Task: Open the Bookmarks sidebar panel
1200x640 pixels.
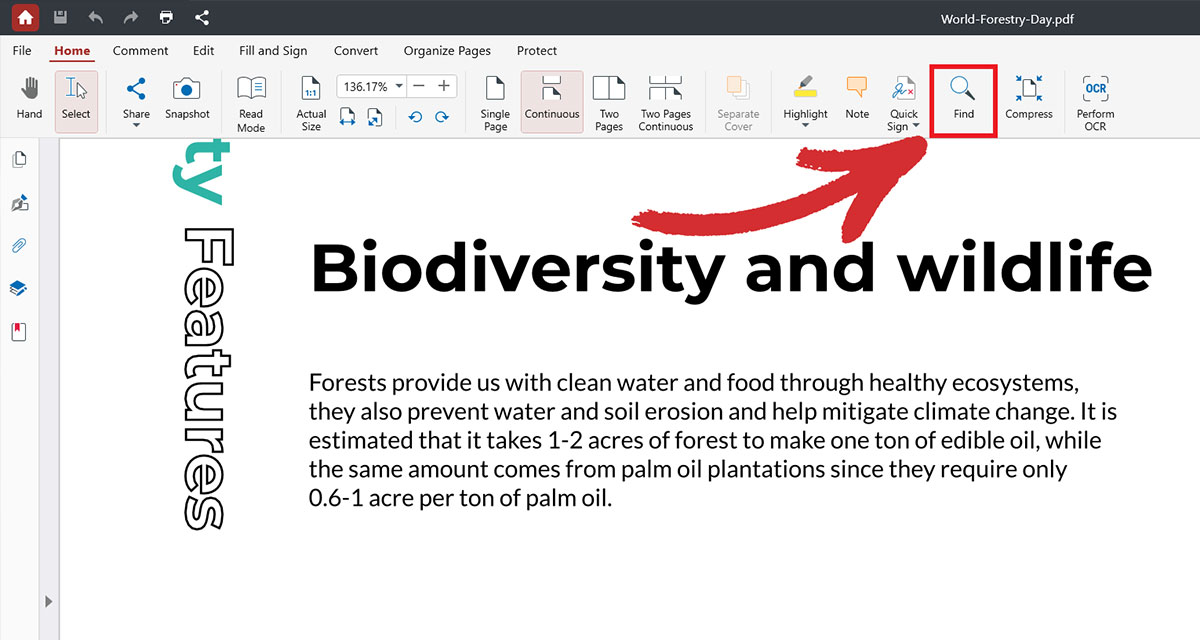Action: tap(18, 331)
